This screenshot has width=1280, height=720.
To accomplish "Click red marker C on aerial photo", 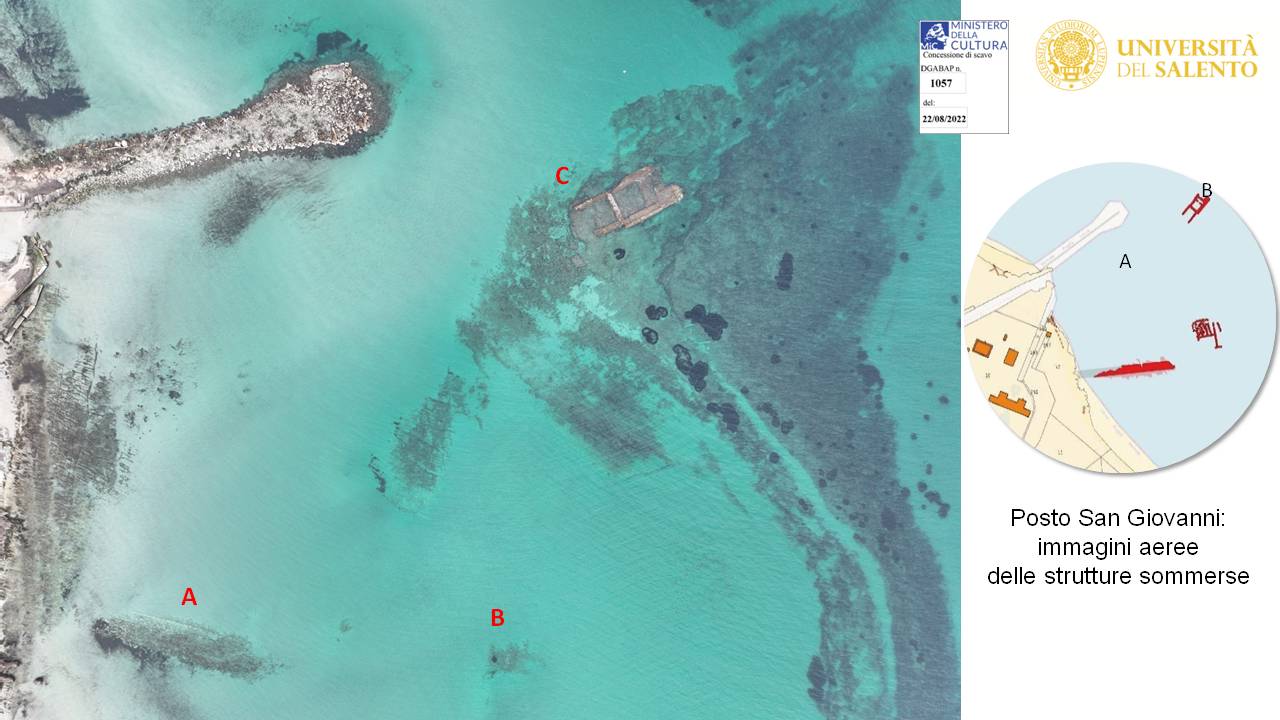I will (x=562, y=177).
